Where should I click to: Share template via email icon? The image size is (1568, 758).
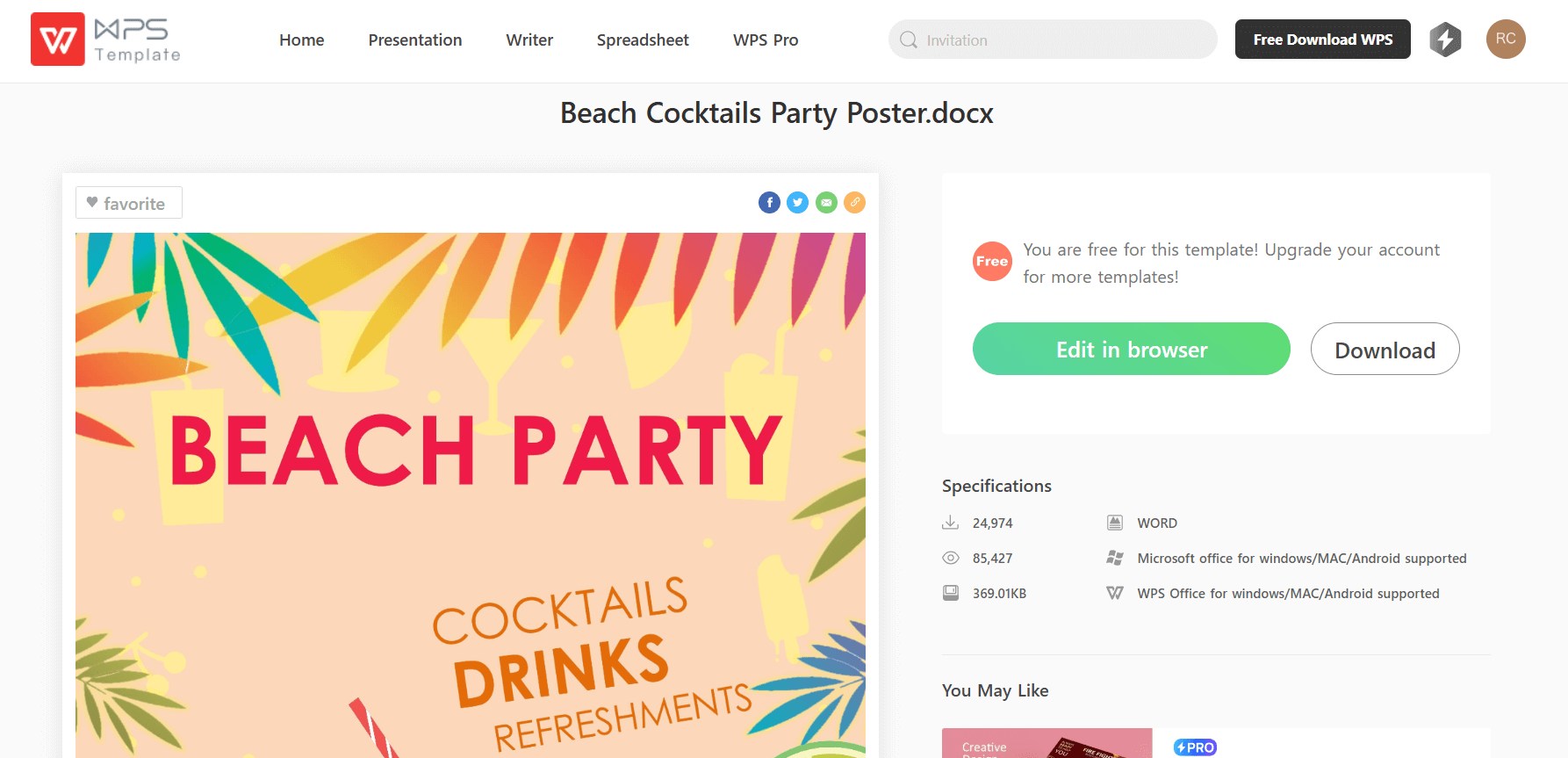pos(826,203)
